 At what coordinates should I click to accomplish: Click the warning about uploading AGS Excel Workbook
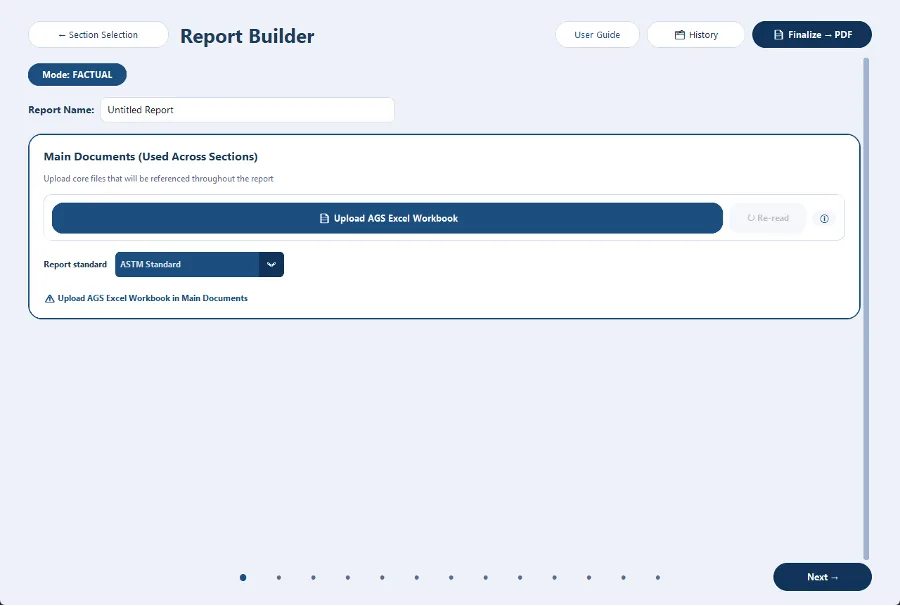[x=146, y=298]
